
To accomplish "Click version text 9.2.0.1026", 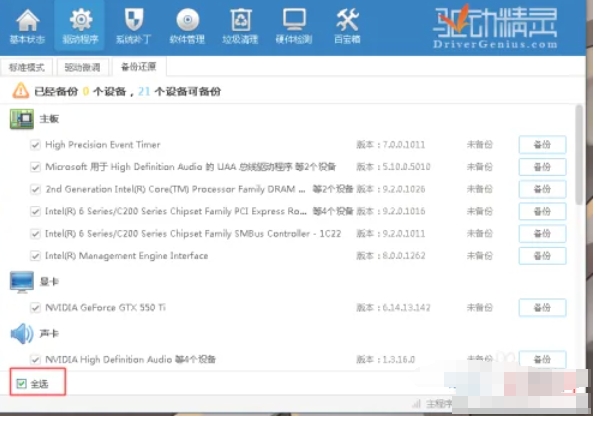I will (404, 190).
